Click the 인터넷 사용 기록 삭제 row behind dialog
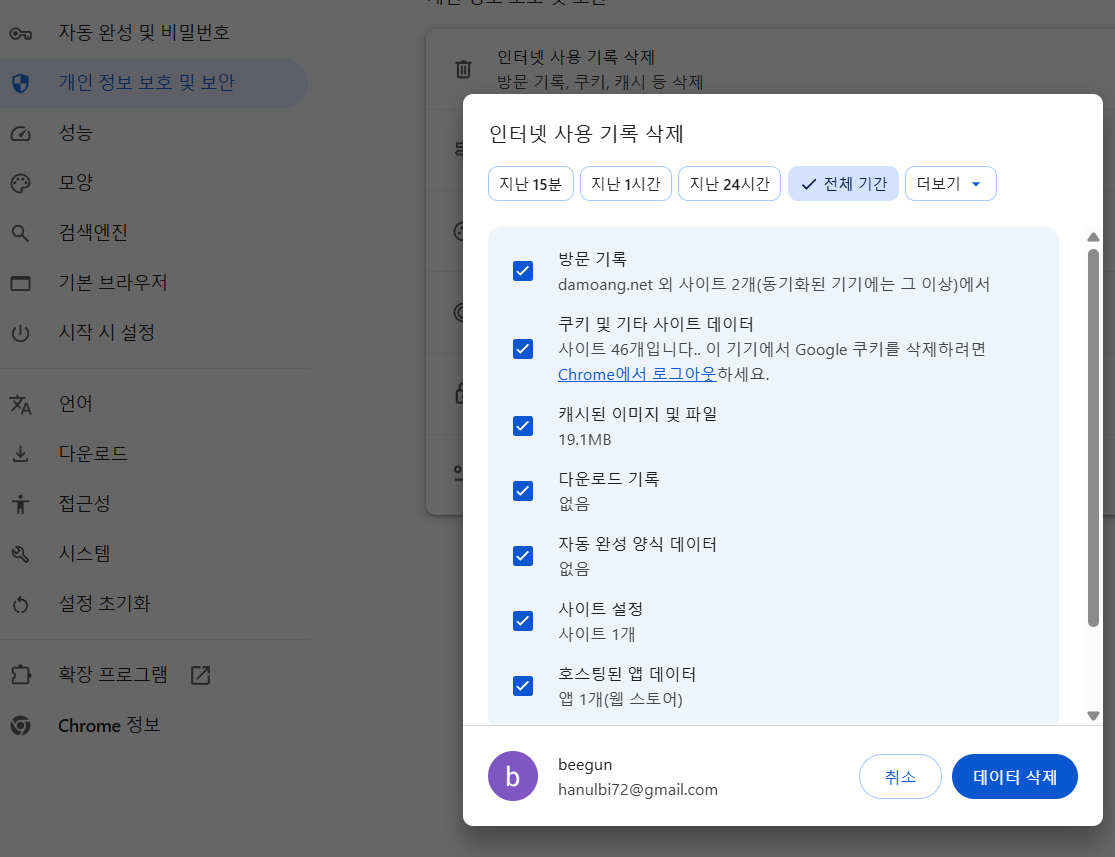Viewport: 1115px width, 857px height. click(770, 69)
